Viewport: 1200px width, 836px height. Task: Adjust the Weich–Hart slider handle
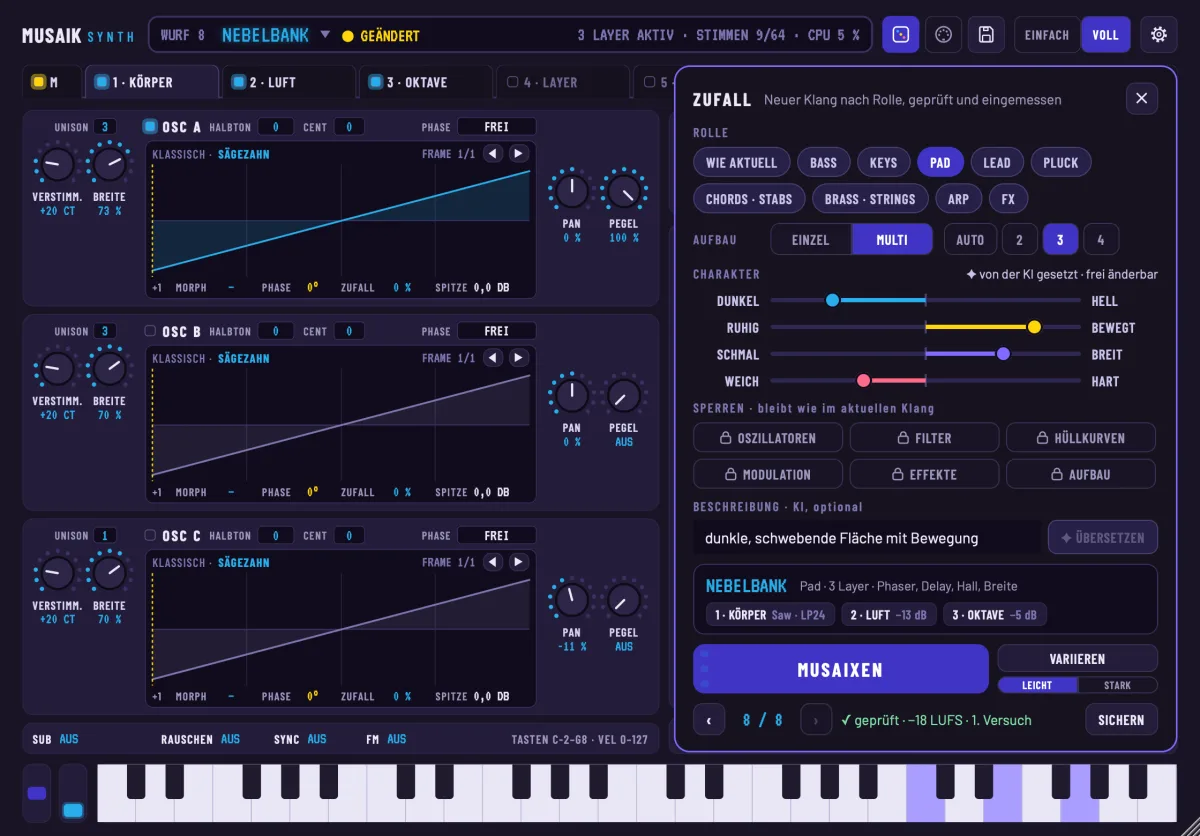pyautogui.click(x=863, y=381)
